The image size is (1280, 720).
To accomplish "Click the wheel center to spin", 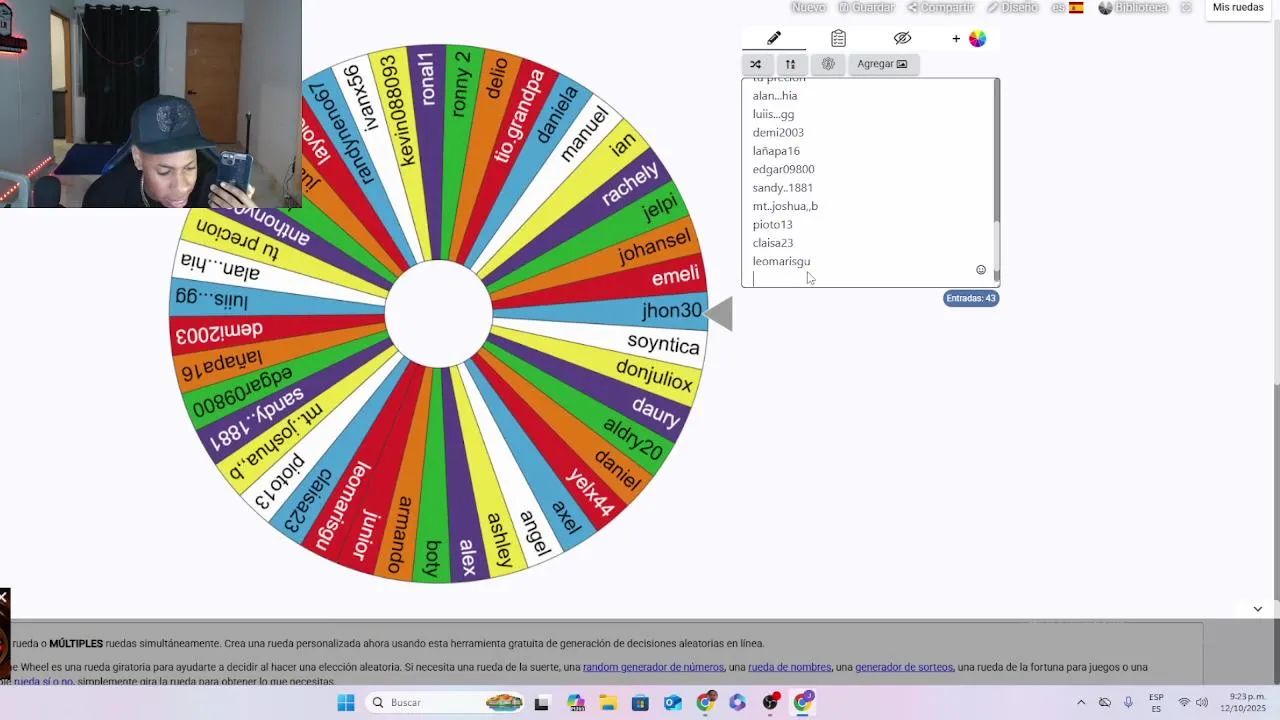I will (x=438, y=314).
